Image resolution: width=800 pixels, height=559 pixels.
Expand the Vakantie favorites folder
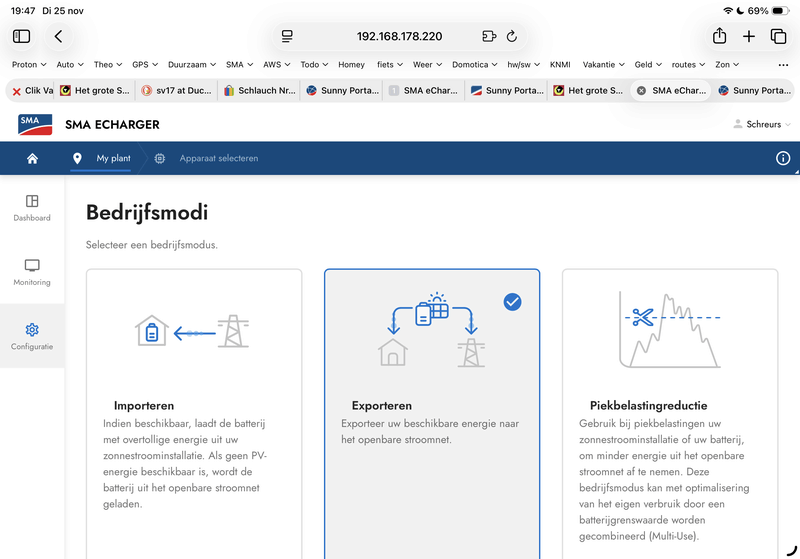(604, 65)
